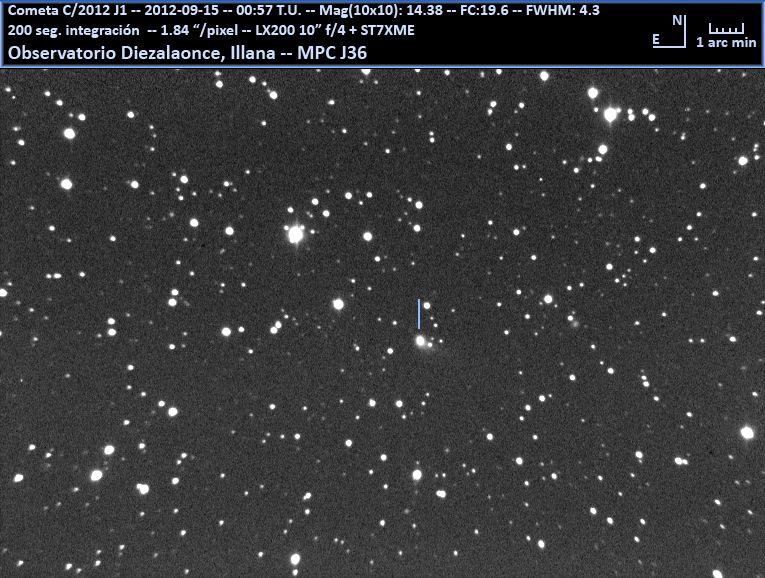
Task: Select the "1.84 "/pixel" scale text
Action: (199, 30)
